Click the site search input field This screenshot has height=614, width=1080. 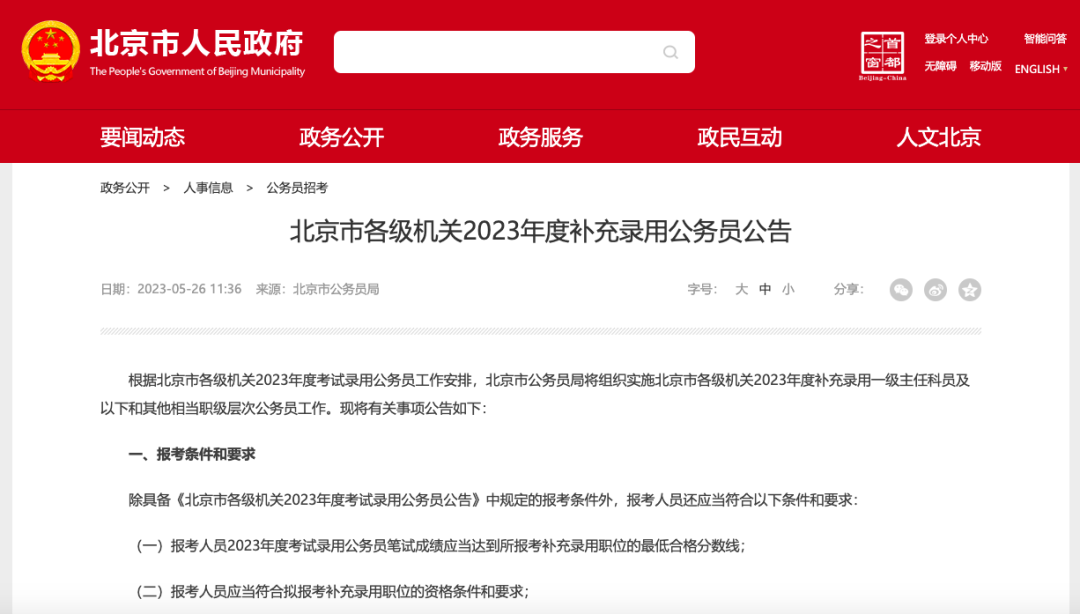pyautogui.click(x=514, y=52)
